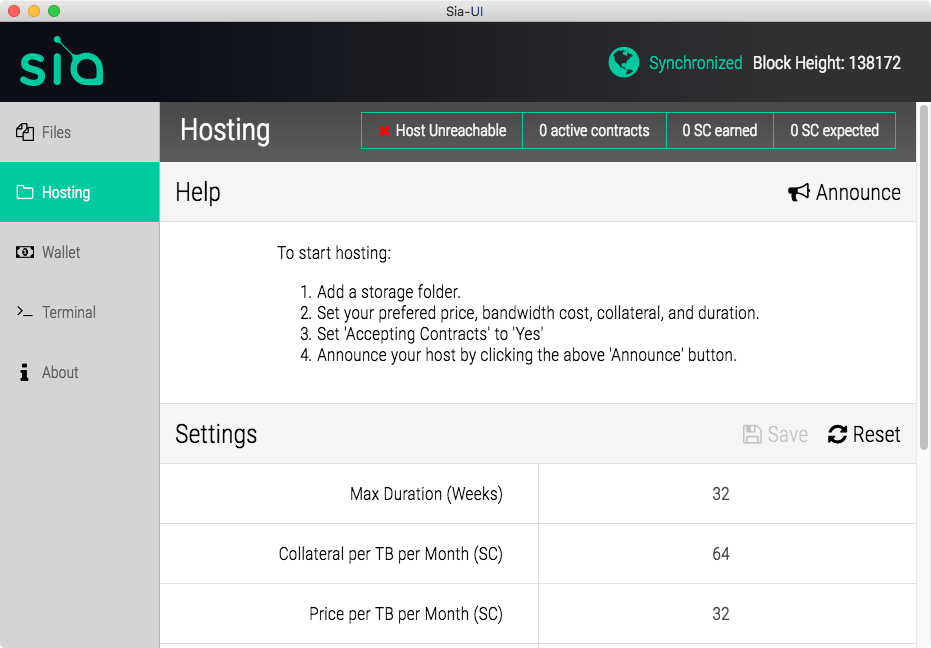Click the Collateral per TB per Month label
Screen dimensions: 931x648
click(391, 554)
